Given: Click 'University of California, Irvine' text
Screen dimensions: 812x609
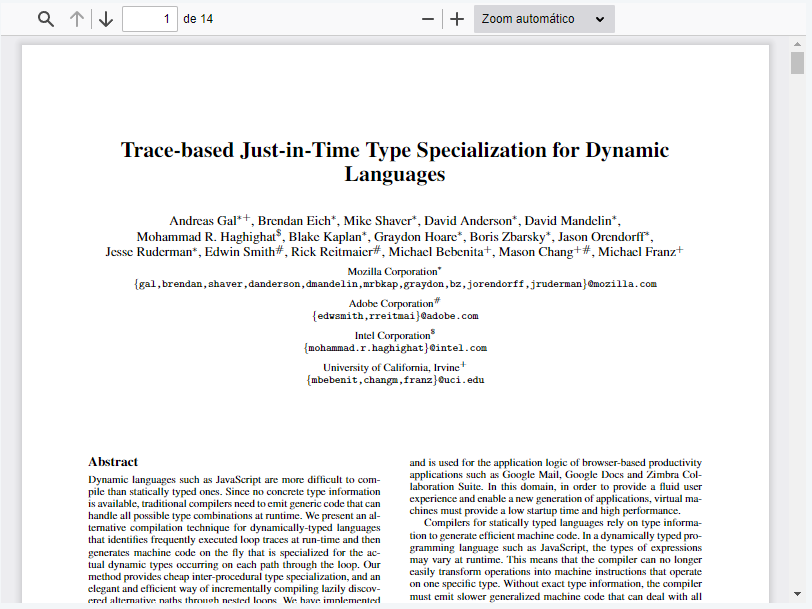Looking at the screenshot, I should pos(391,368).
